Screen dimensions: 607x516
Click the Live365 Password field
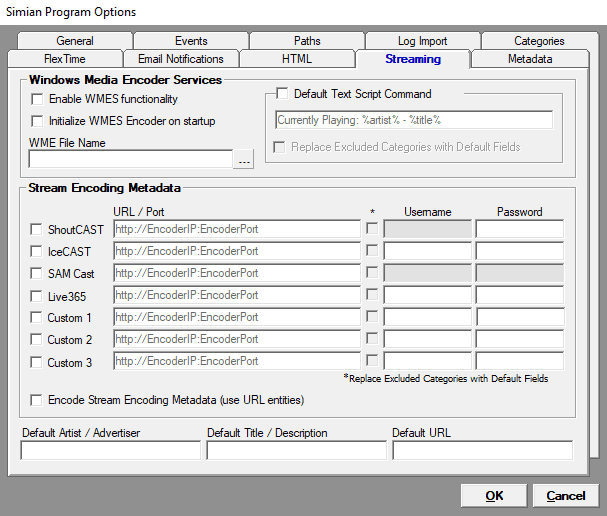pos(520,295)
